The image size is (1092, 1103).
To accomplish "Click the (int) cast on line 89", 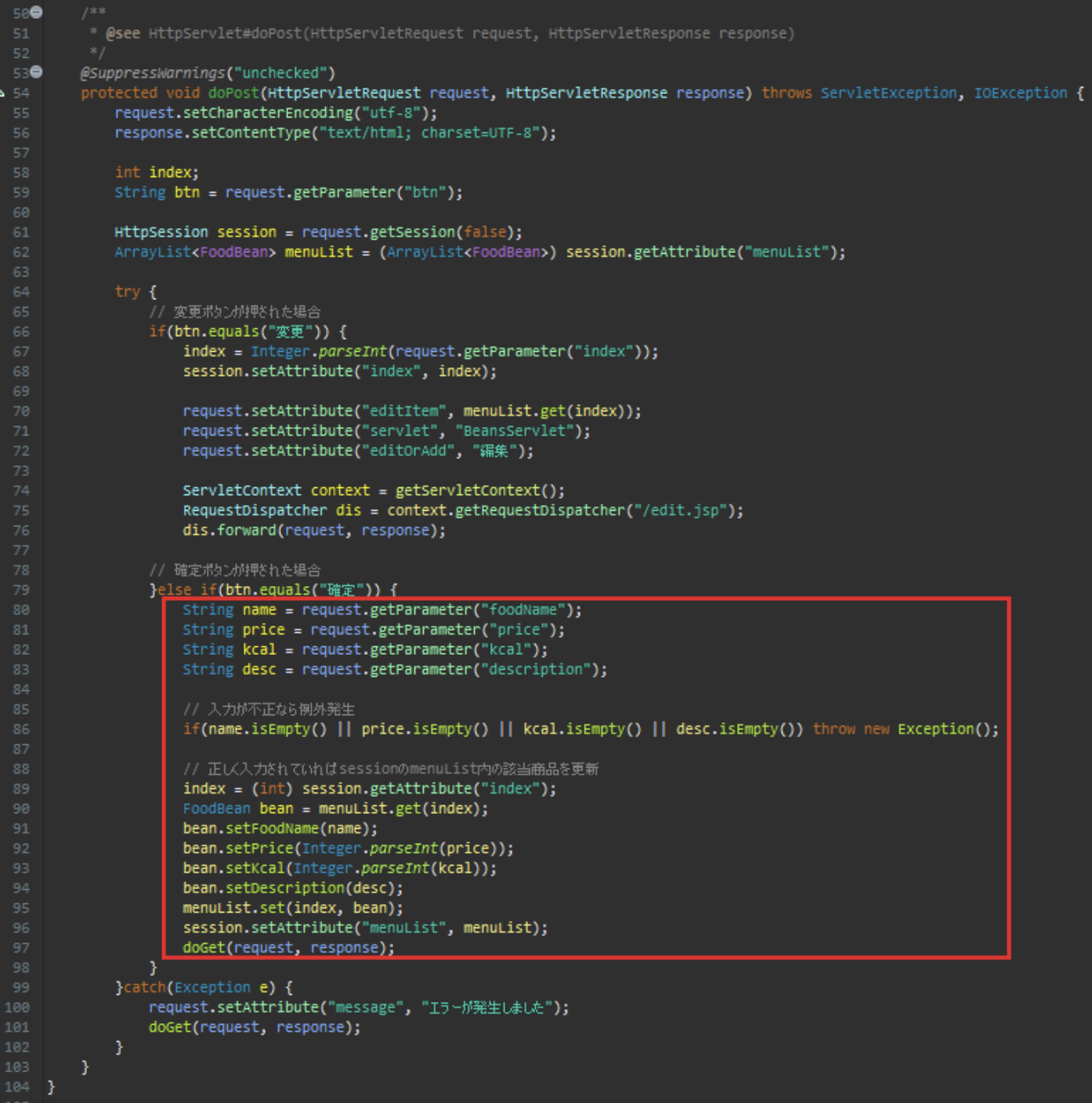I will (272, 789).
